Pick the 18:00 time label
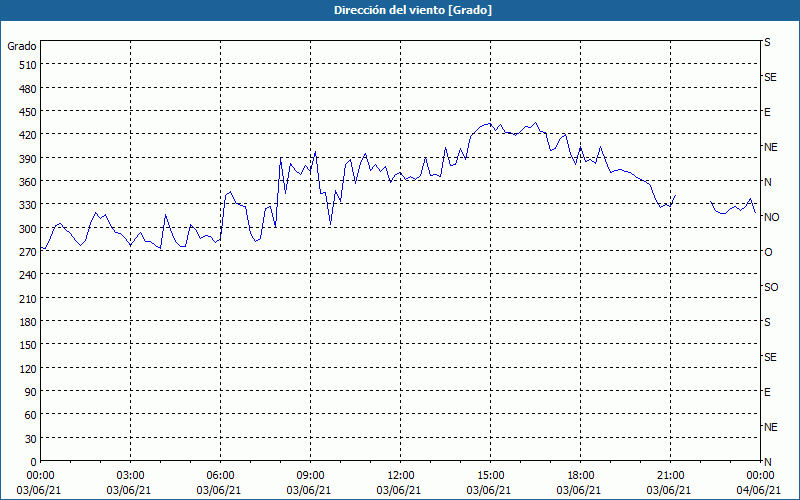Viewport: 800px width, 500px height. pyautogui.click(x=581, y=476)
